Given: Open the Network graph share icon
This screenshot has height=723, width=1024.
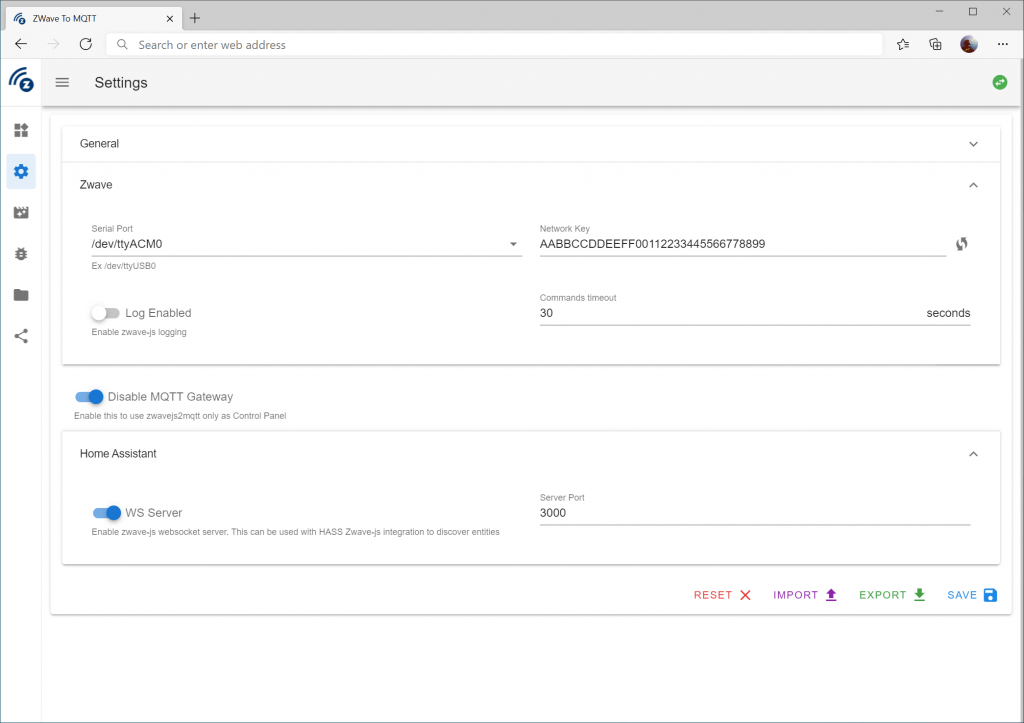Looking at the screenshot, I should [21, 336].
